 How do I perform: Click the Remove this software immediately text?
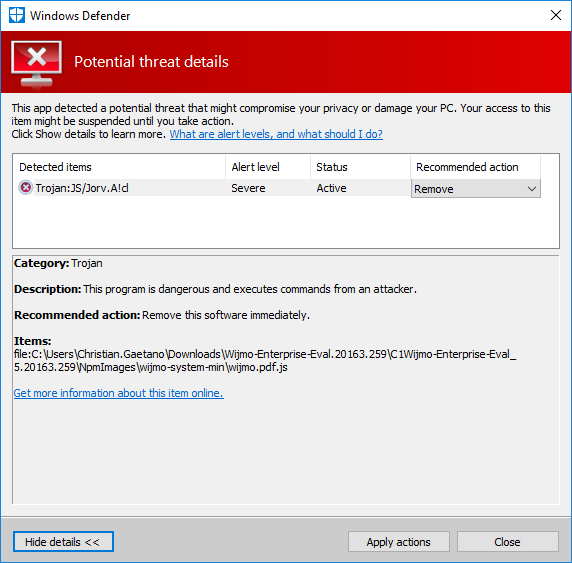pos(226,315)
